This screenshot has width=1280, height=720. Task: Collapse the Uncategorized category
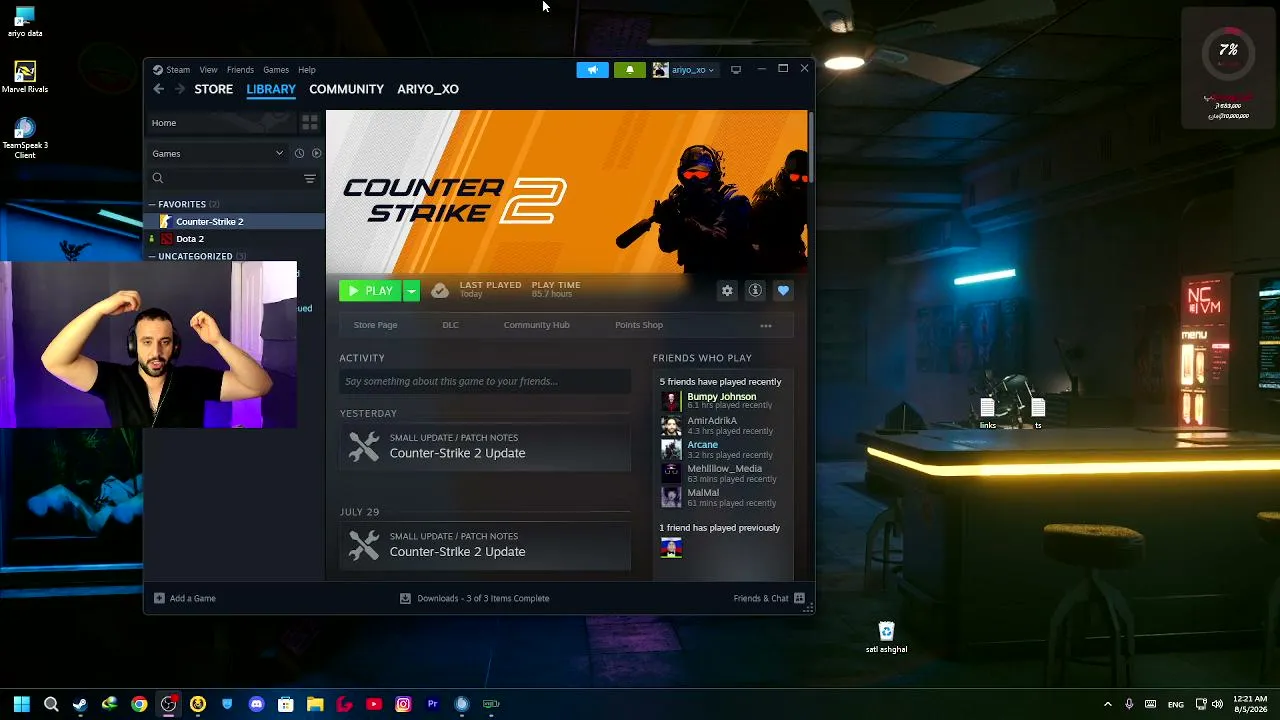point(152,257)
